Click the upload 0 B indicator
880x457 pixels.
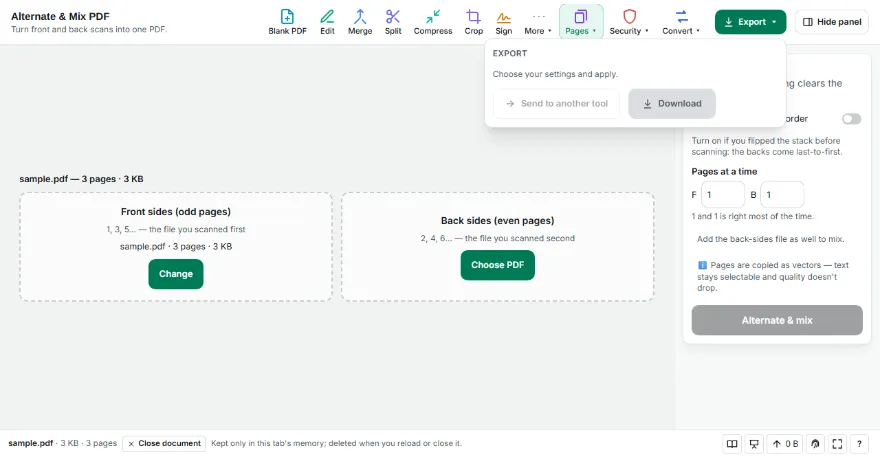[785, 444]
